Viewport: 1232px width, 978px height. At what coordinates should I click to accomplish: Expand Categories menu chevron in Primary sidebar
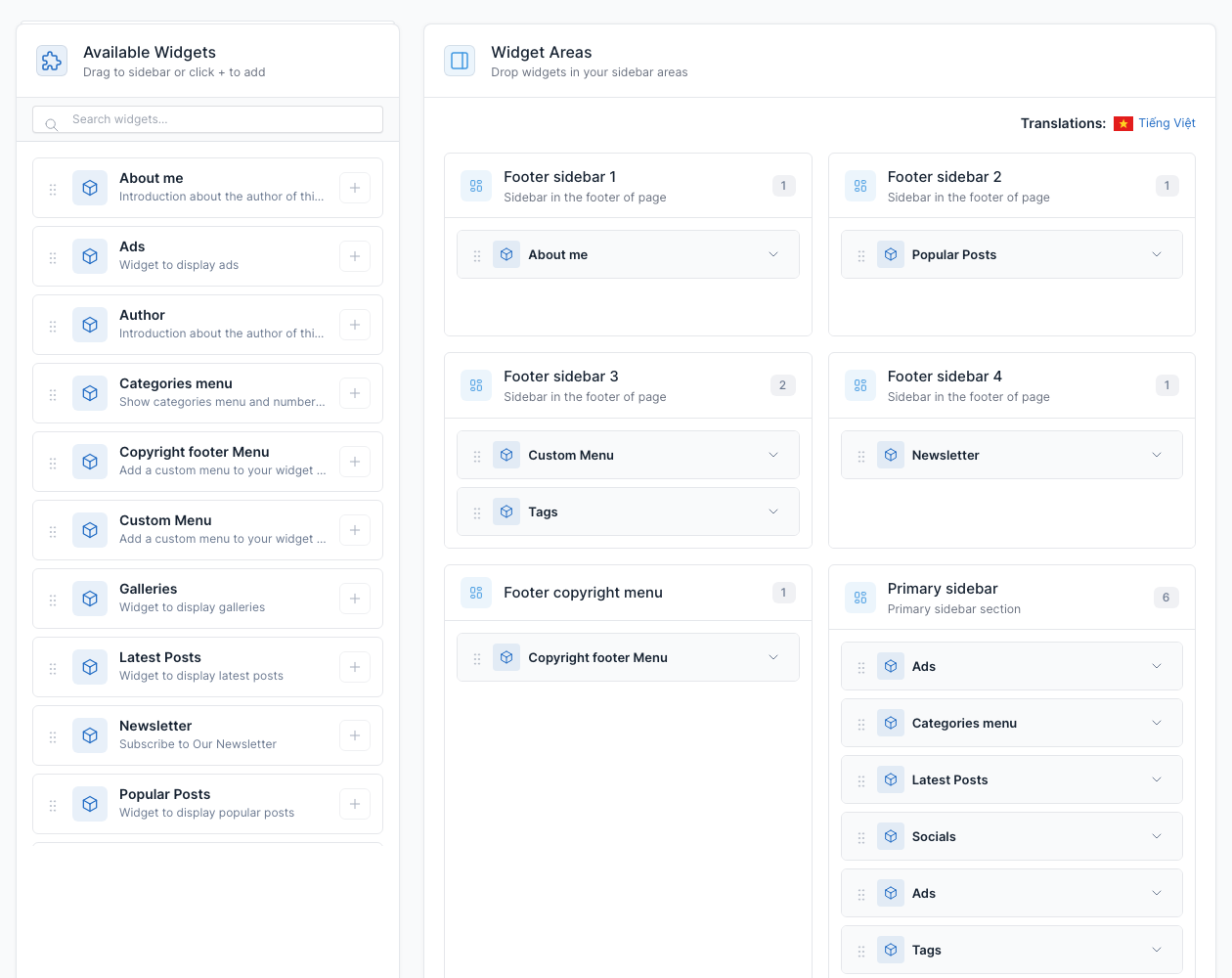pyautogui.click(x=1157, y=723)
